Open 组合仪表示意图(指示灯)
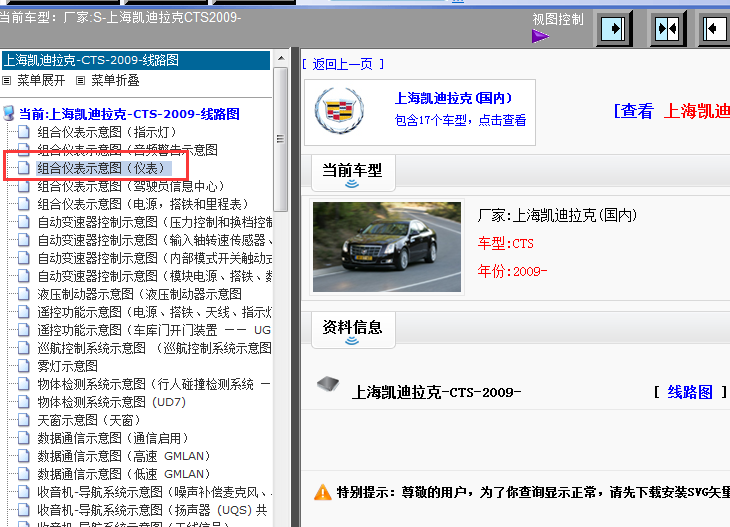The width and height of the screenshot is (730, 527). 107,132
